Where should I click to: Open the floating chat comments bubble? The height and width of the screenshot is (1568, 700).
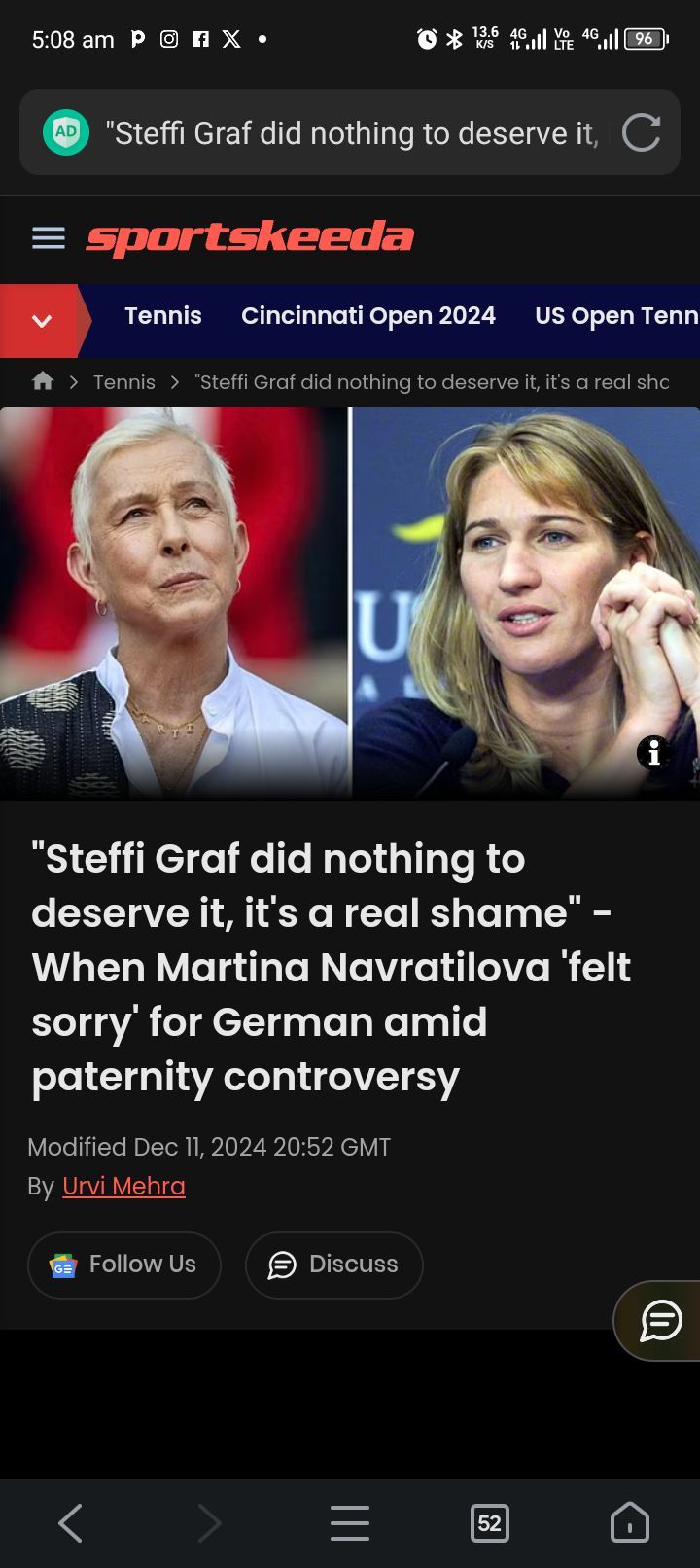click(x=661, y=1320)
